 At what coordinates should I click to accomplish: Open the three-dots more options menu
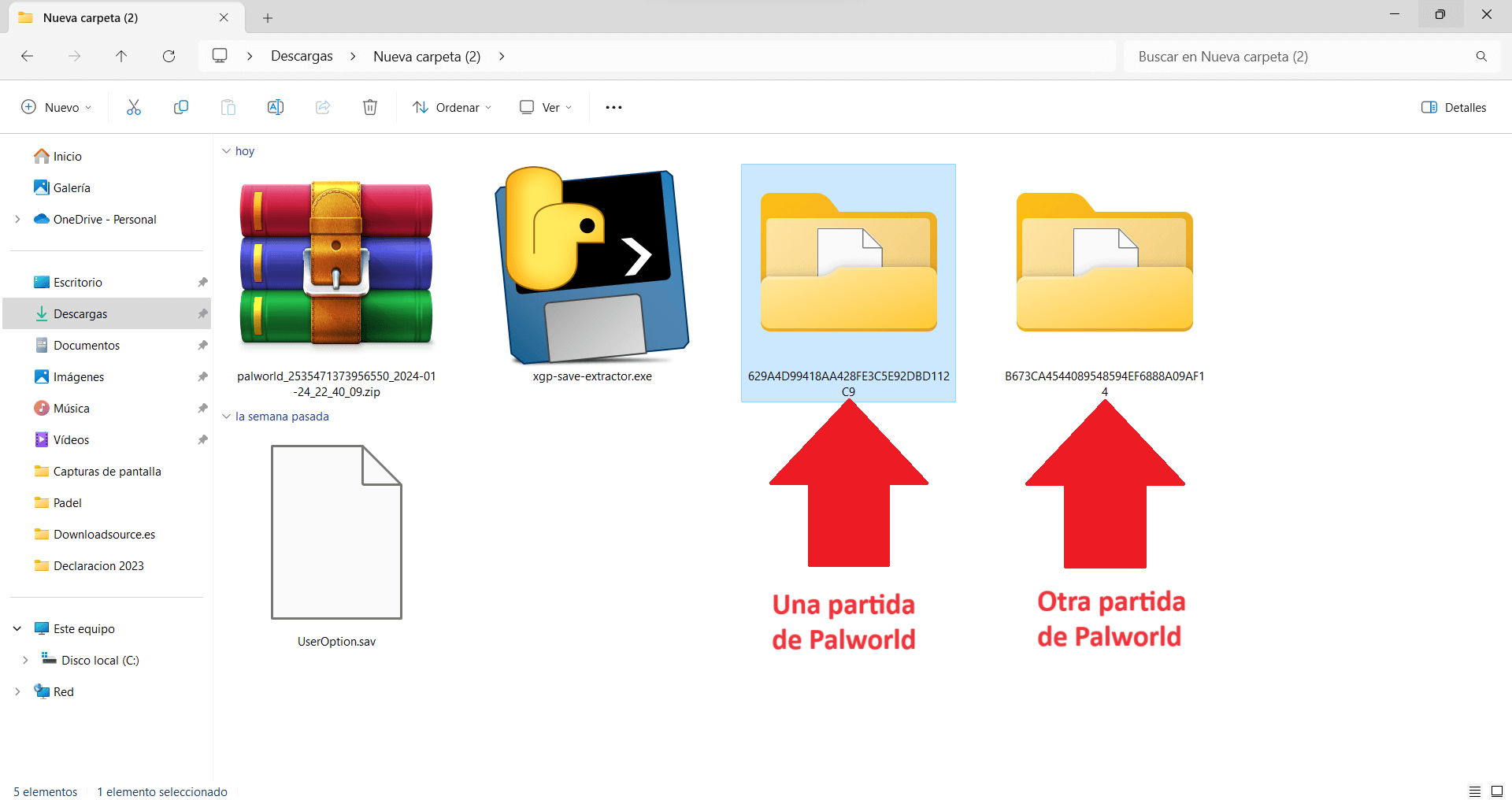pos(613,107)
